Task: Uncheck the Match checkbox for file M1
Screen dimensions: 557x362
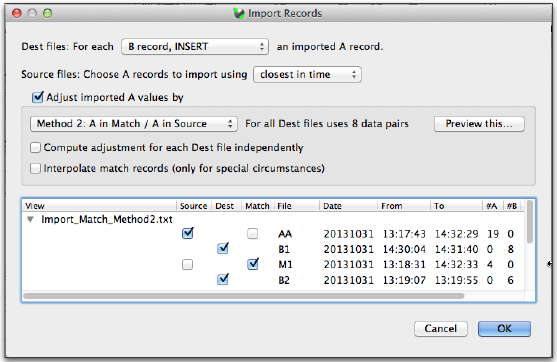Action: (x=253, y=264)
